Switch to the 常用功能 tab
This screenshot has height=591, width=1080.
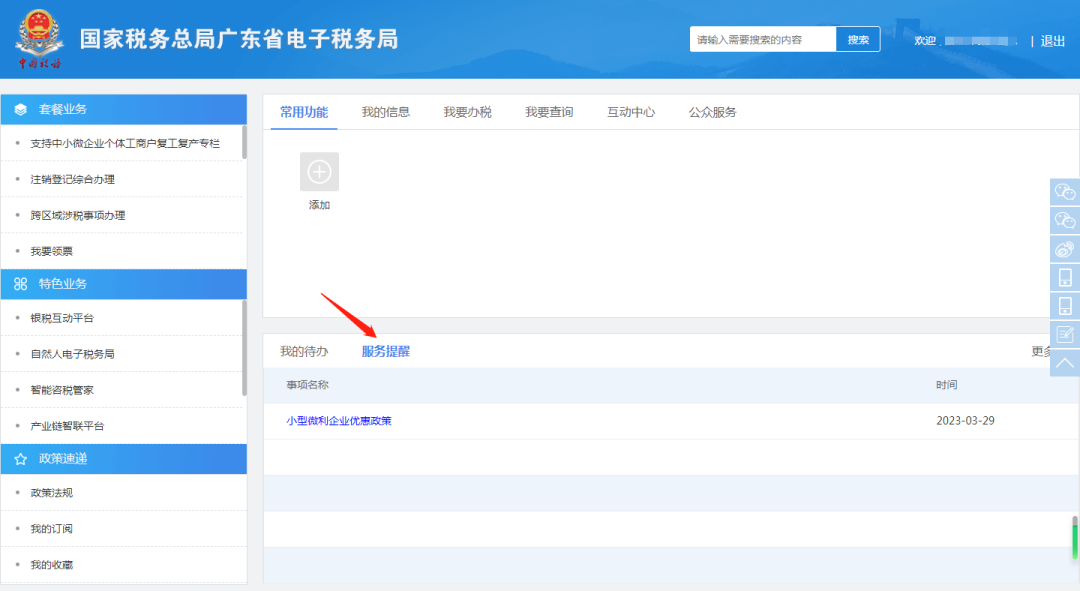[x=304, y=112]
